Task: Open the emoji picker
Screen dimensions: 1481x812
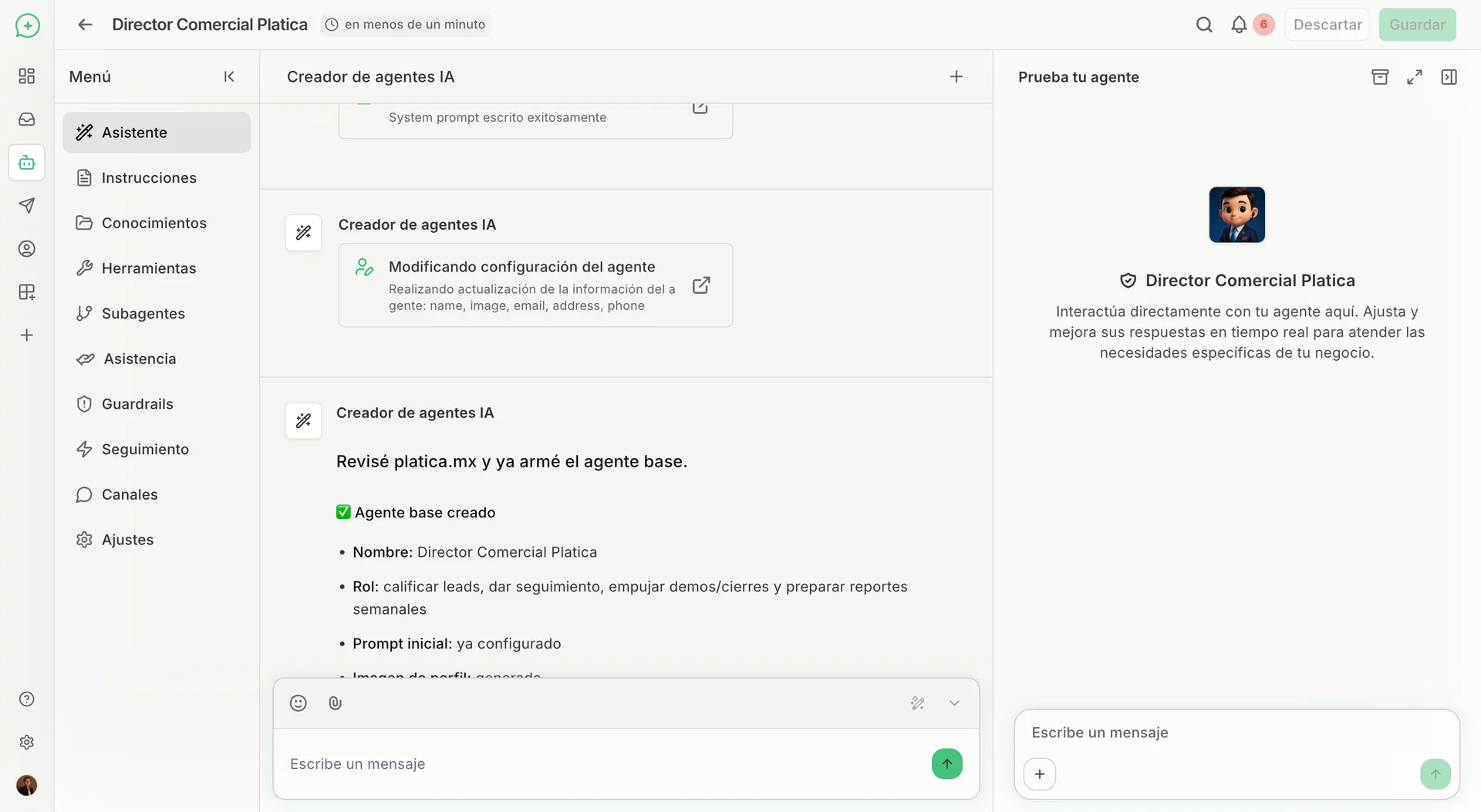Action: pos(299,703)
